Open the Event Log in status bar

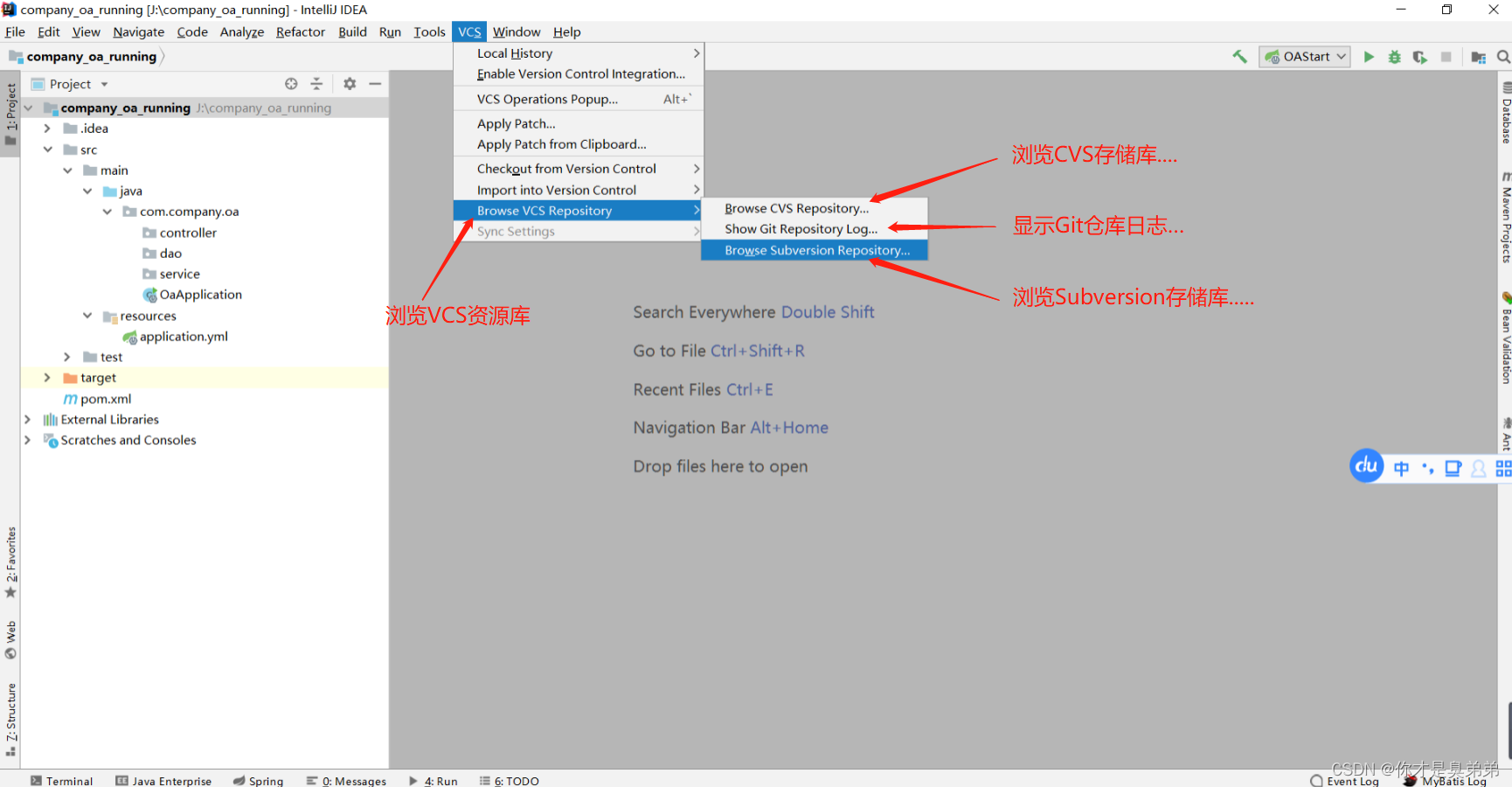[x=1344, y=781]
